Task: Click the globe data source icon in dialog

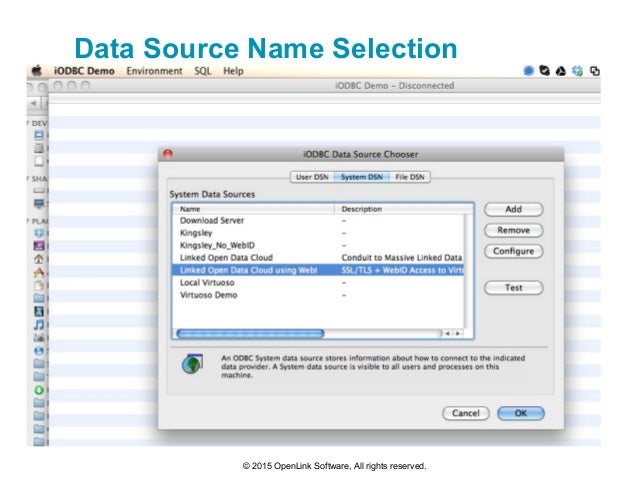Action: point(192,364)
